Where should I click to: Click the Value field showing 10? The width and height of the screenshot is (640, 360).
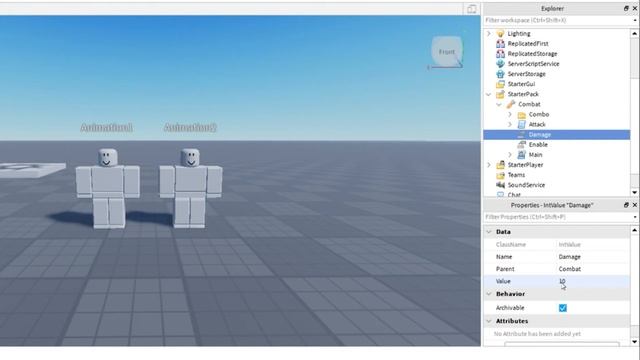tap(593, 281)
